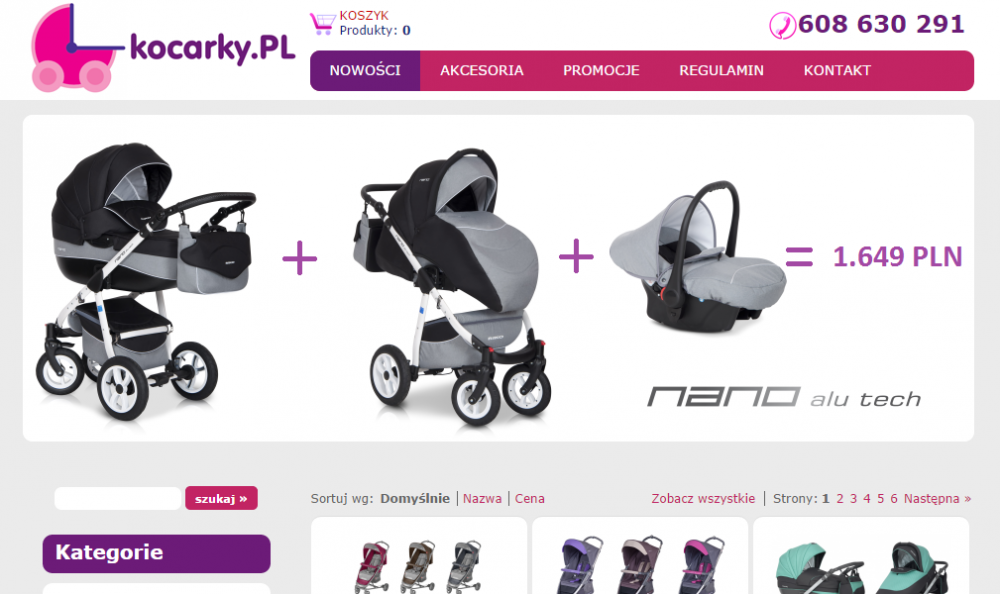The image size is (1000, 594).
Task: Open the NOWOŚCI menu tab
Action: coord(365,70)
